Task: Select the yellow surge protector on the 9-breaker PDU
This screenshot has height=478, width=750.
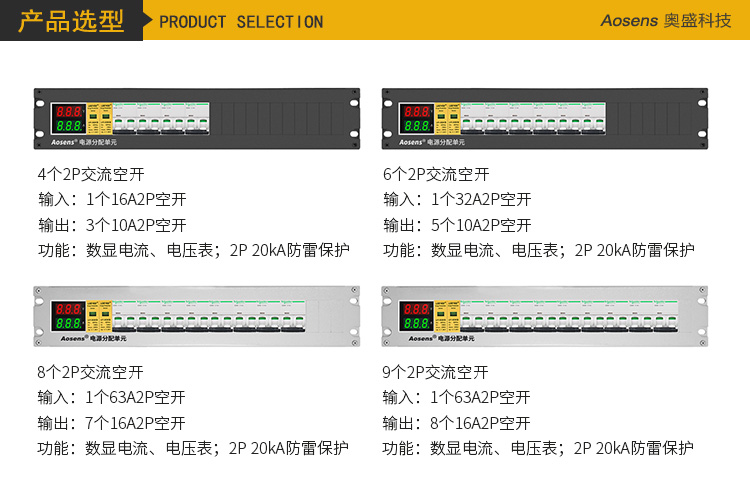Action: tap(445, 316)
